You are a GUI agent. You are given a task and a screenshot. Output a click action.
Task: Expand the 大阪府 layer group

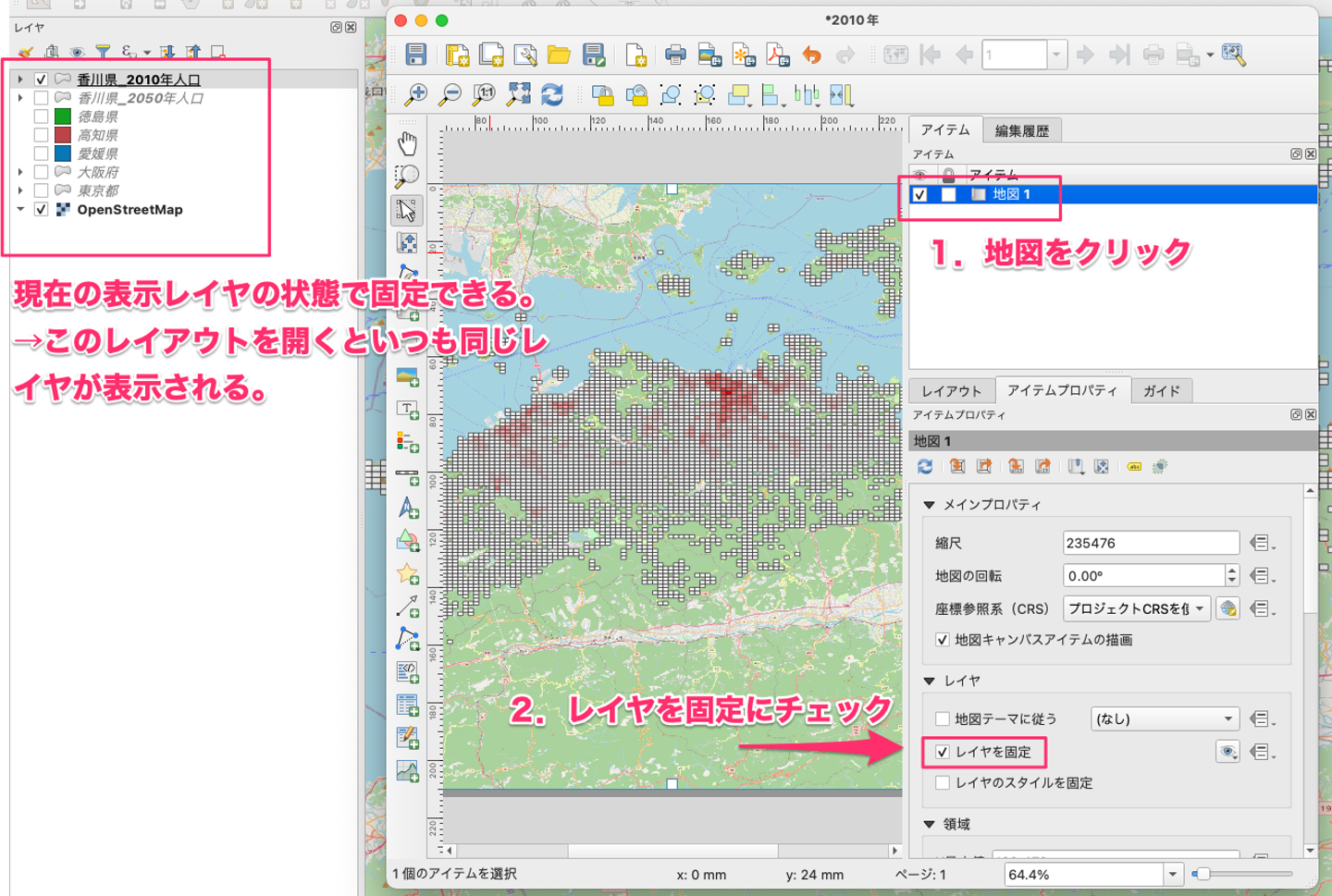point(20,172)
